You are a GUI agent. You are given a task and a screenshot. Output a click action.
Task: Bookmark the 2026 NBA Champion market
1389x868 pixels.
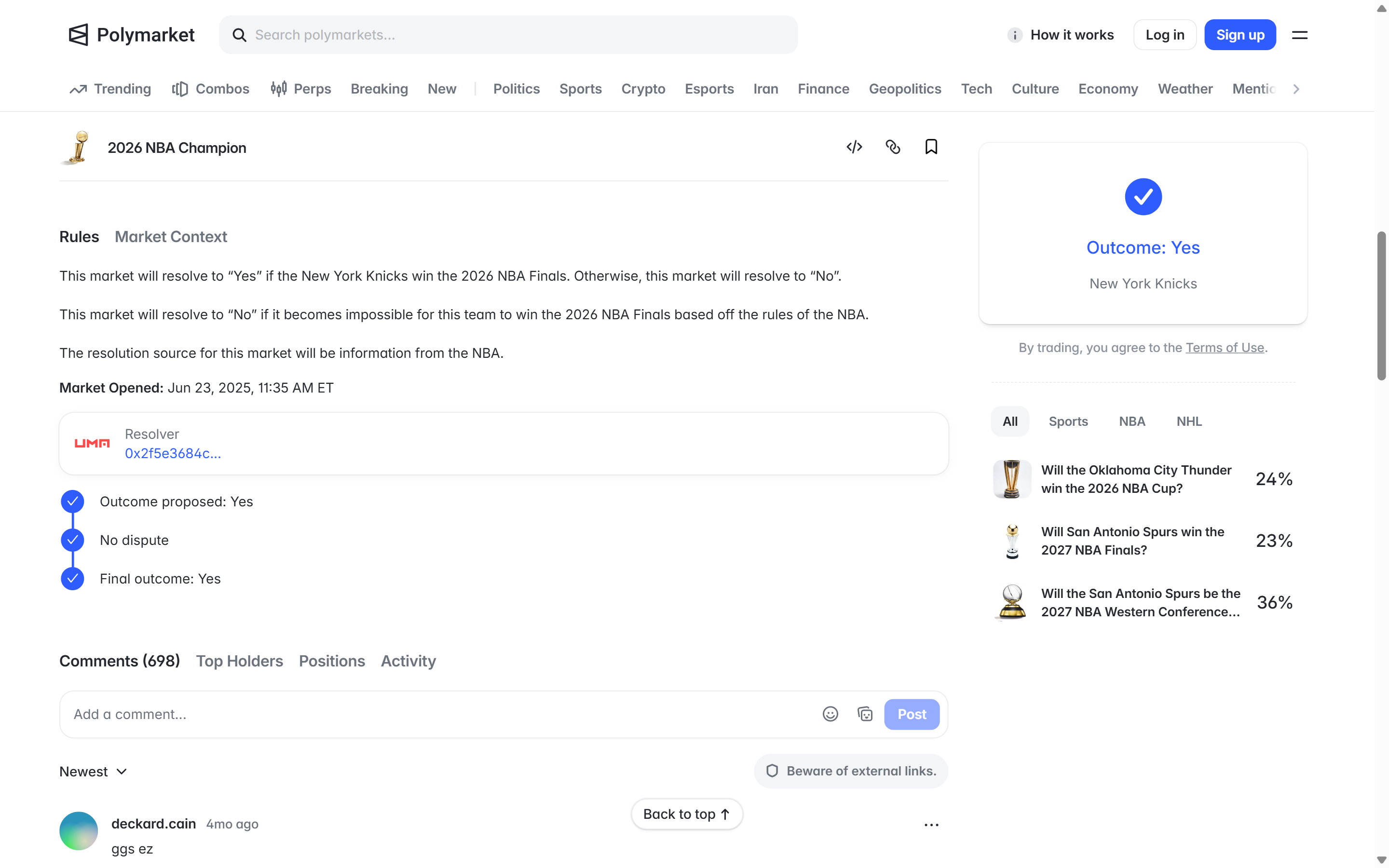tap(931, 147)
